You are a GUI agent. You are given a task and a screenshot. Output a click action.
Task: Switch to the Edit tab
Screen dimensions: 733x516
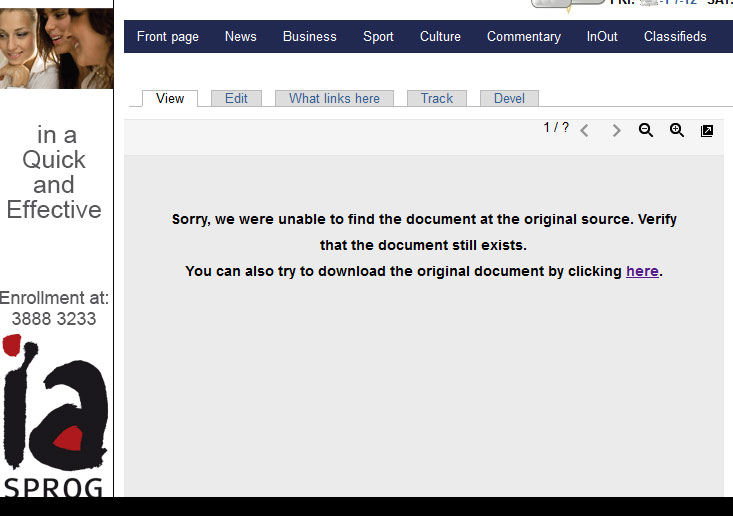pyautogui.click(x=236, y=98)
